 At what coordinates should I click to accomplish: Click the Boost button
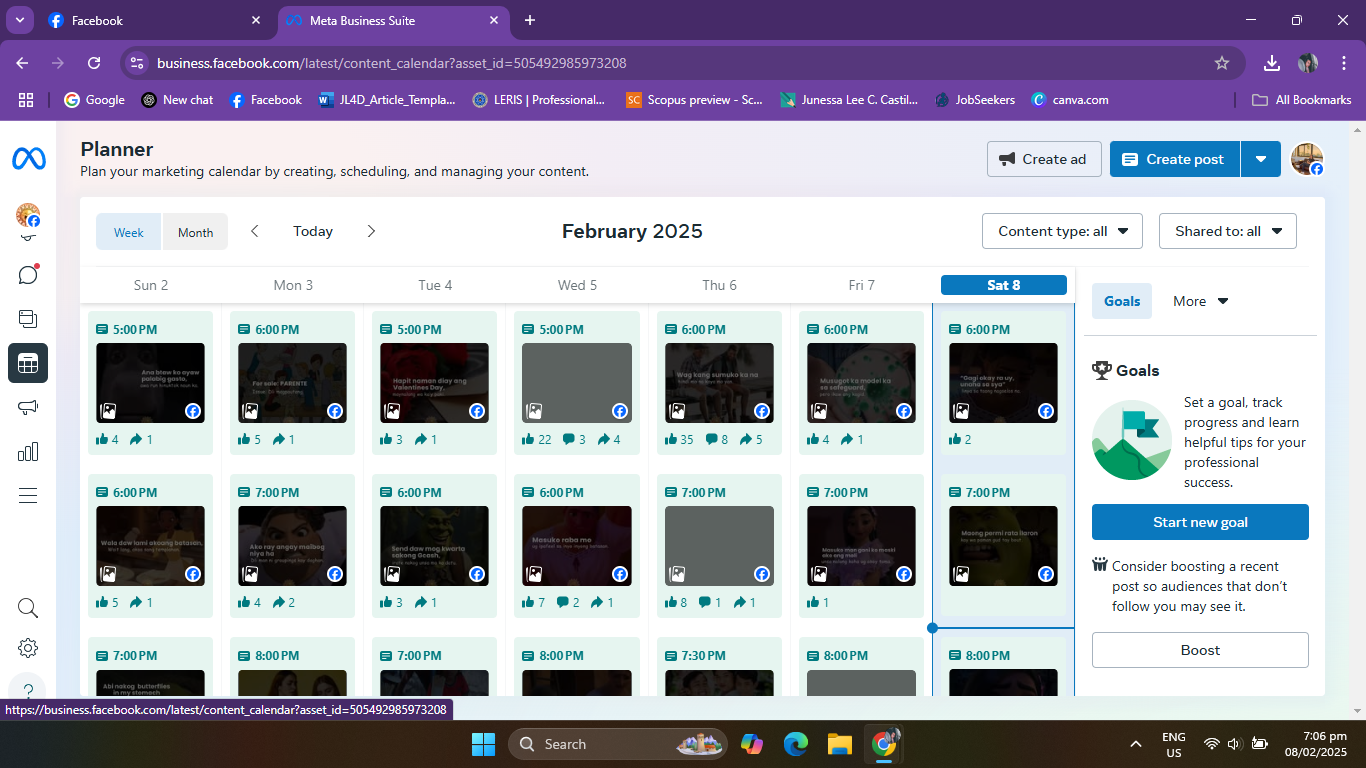tap(1200, 650)
